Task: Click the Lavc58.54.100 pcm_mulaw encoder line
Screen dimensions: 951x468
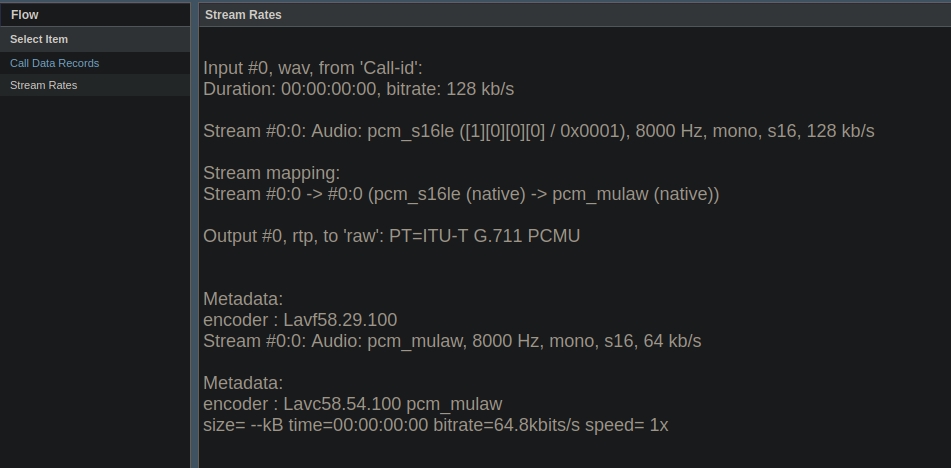Action: [x=352, y=404]
